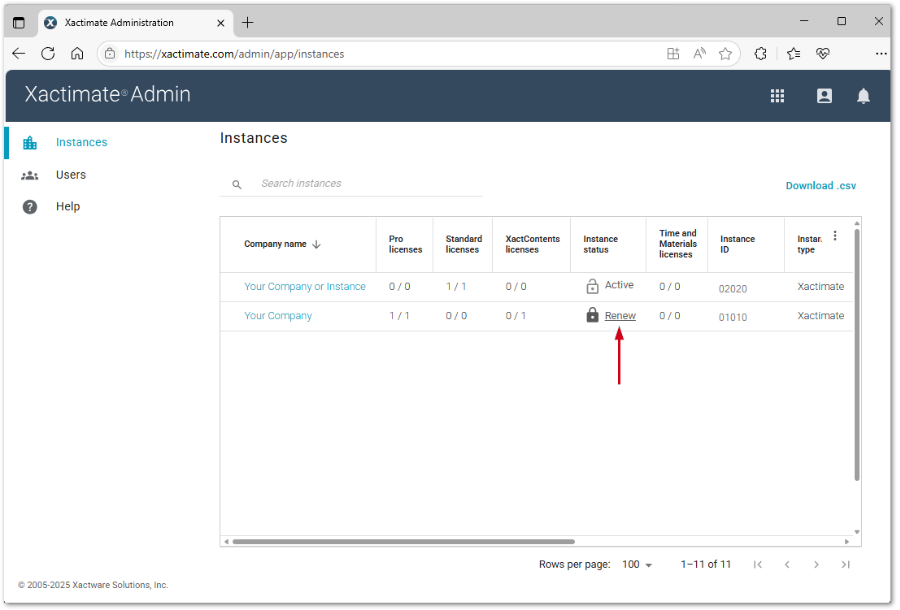
Task: Open the Your Company or Instance link
Action: tap(305, 286)
